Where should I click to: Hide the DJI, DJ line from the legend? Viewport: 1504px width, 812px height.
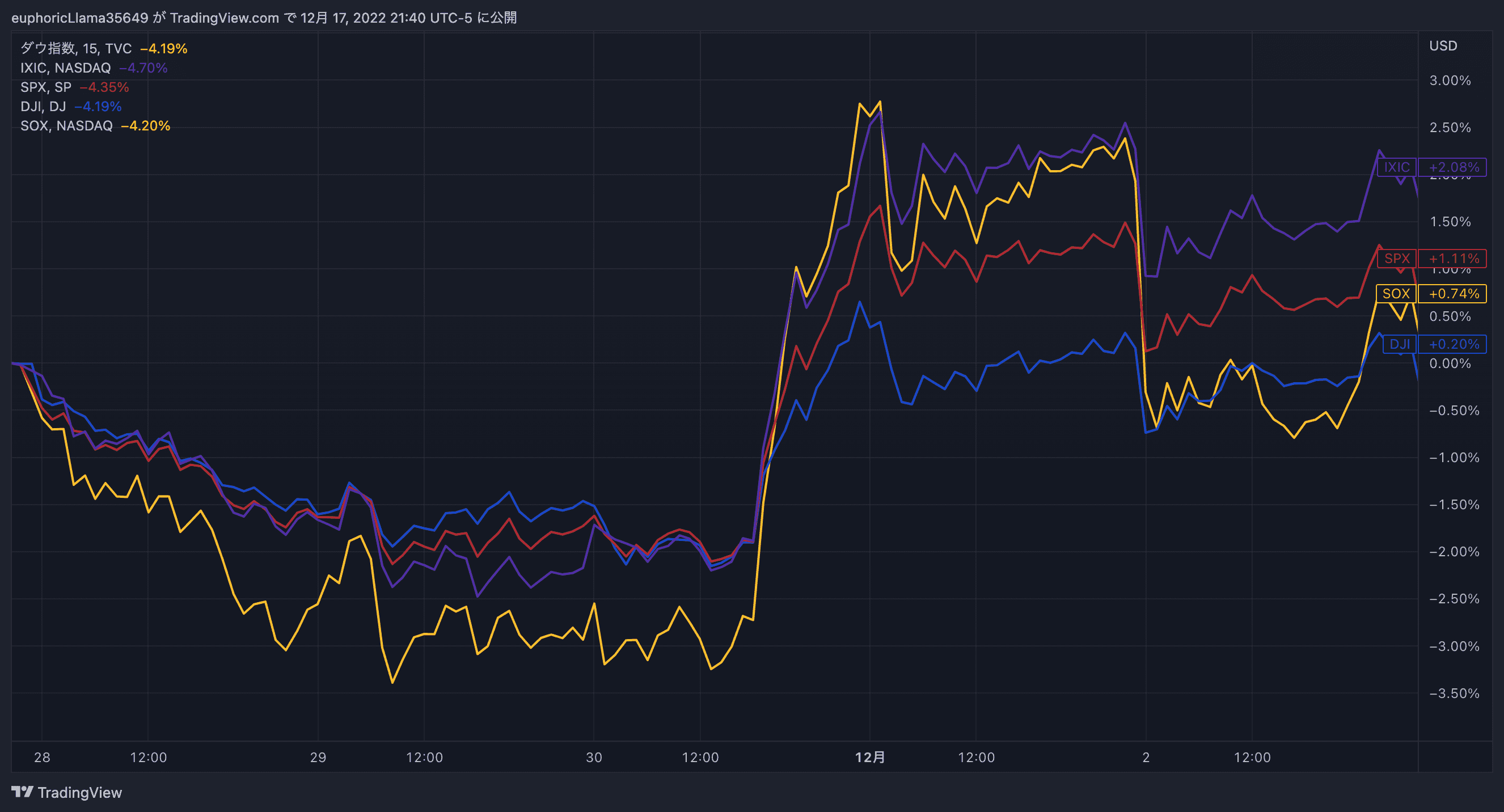(44, 106)
